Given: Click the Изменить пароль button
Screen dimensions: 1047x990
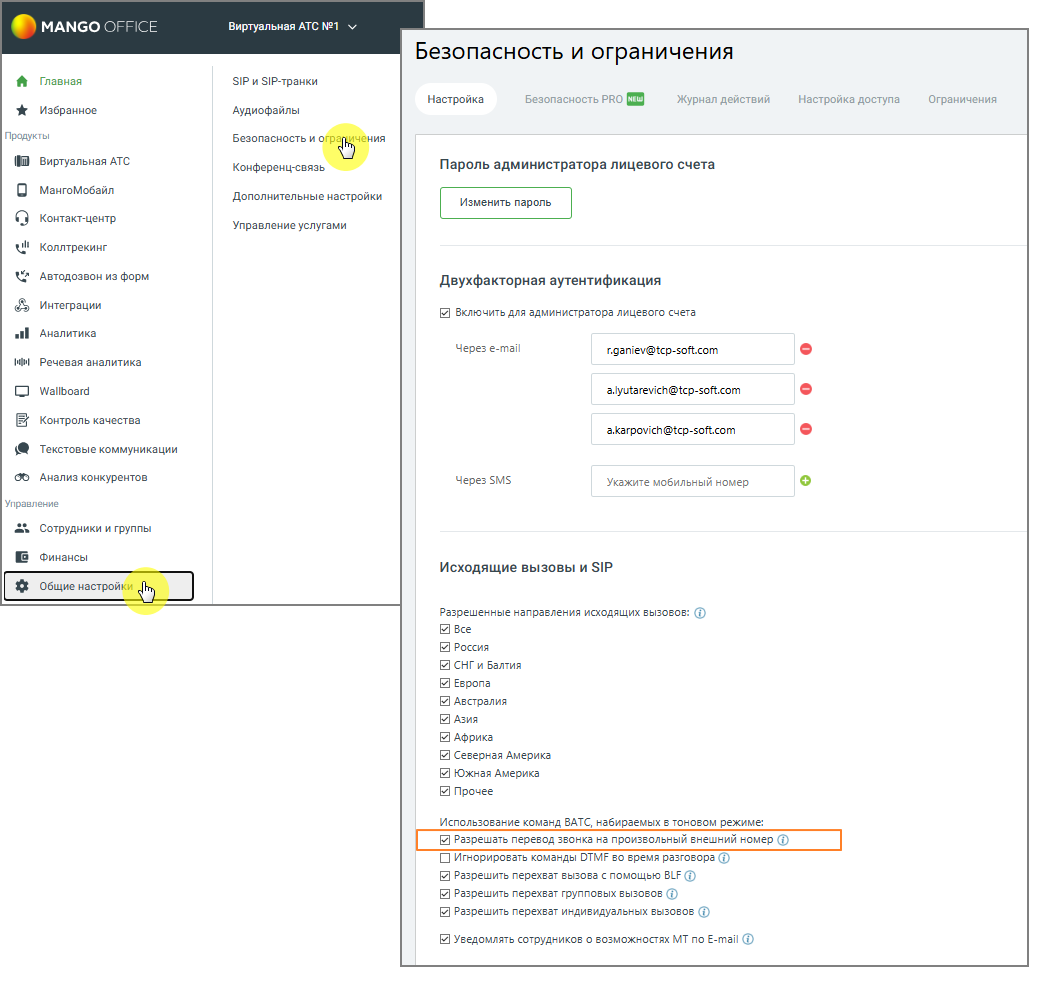Looking at the screenshot, I should click(506, 203).
